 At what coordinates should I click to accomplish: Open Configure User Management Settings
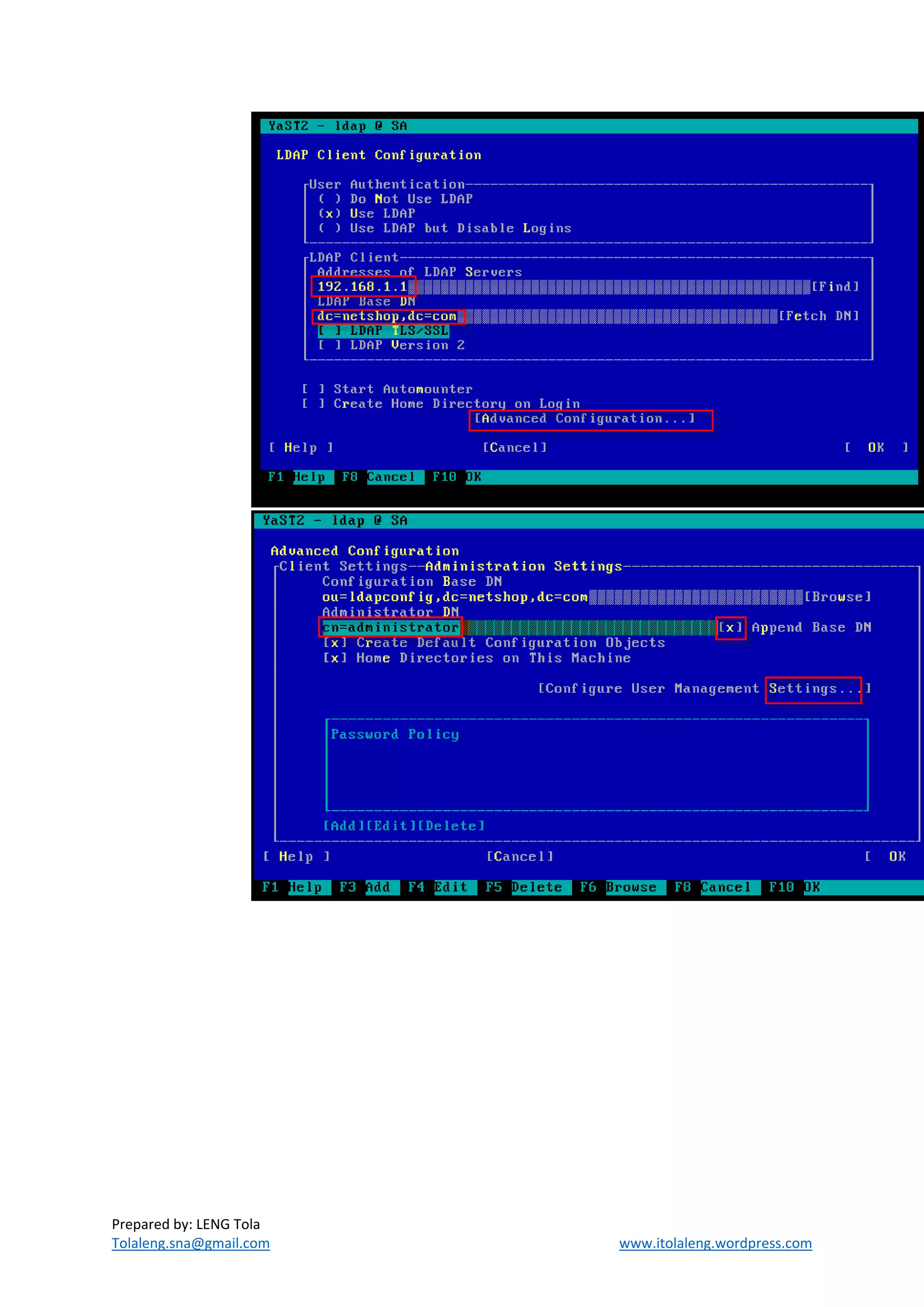(704, 688)
